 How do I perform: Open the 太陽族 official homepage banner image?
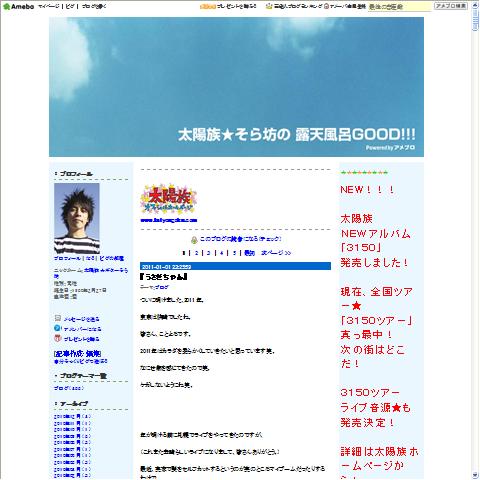click(x=169, y=199)
